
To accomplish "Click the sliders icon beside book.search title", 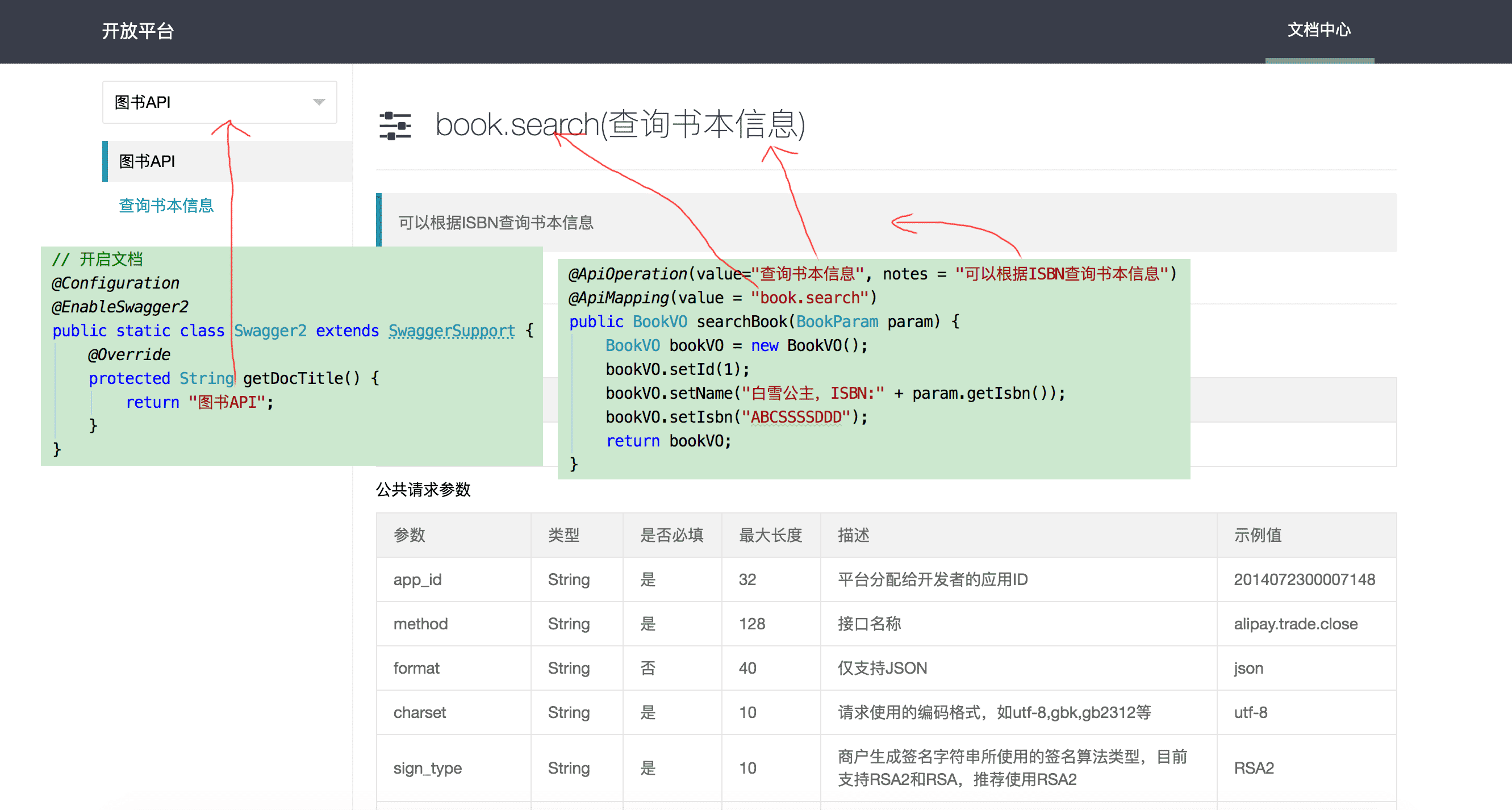I will tap(395, 125).
